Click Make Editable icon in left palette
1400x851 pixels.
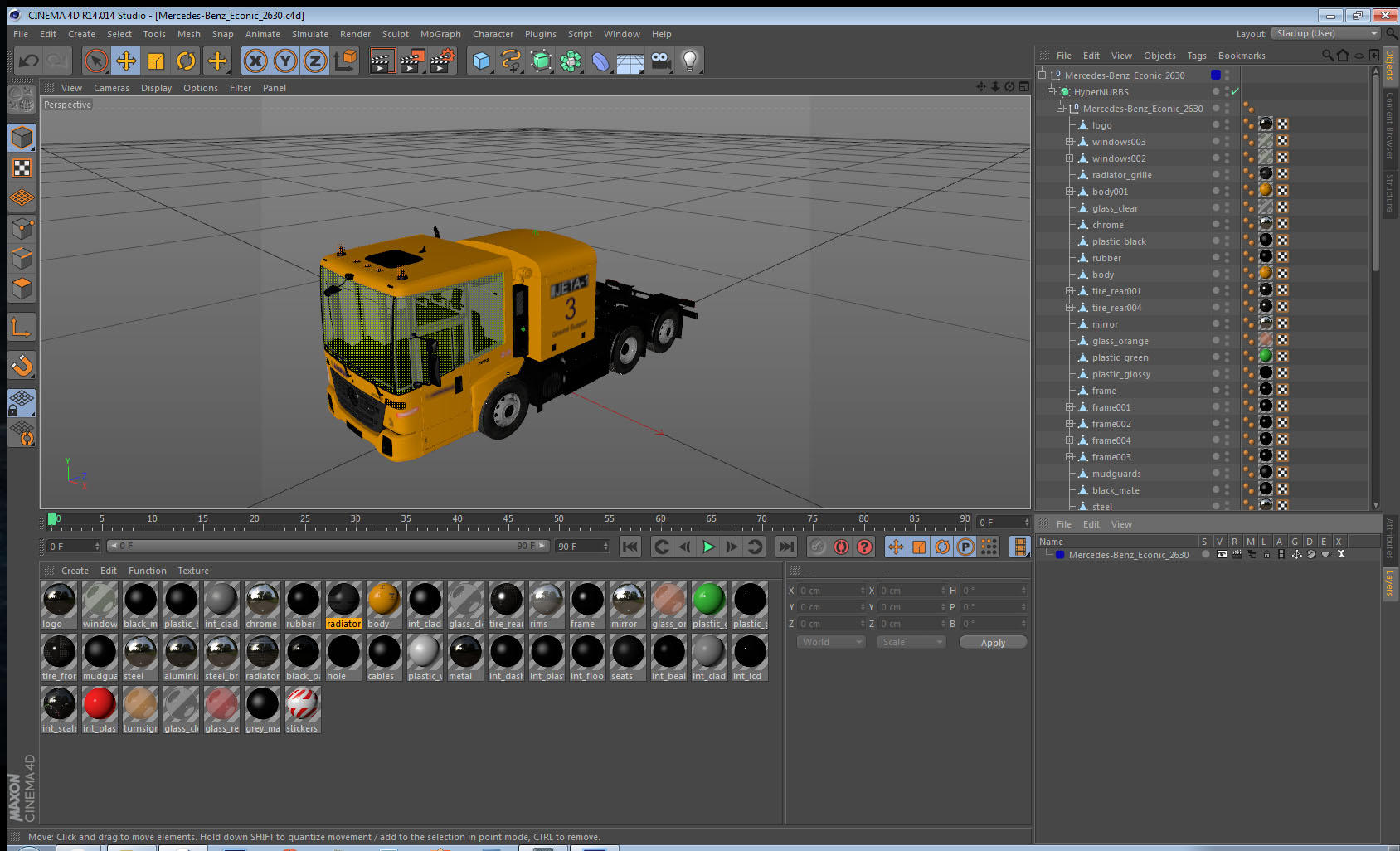(x=22, y=99)
